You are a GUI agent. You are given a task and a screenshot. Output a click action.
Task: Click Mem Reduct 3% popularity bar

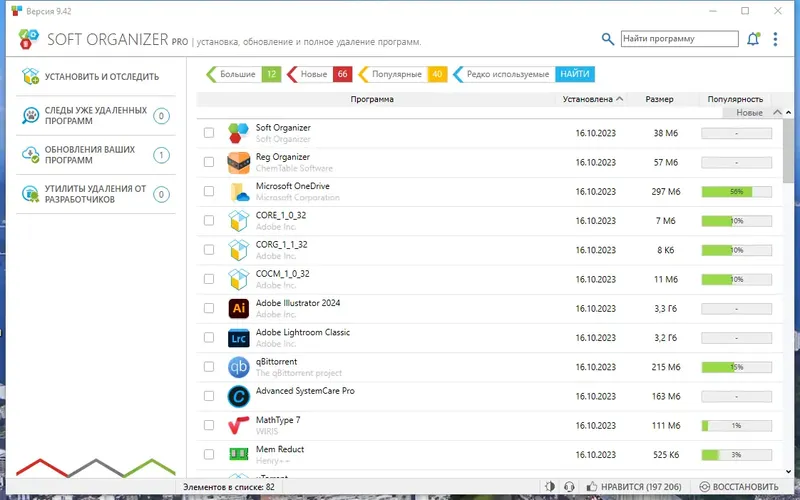[x=736, y=455]
